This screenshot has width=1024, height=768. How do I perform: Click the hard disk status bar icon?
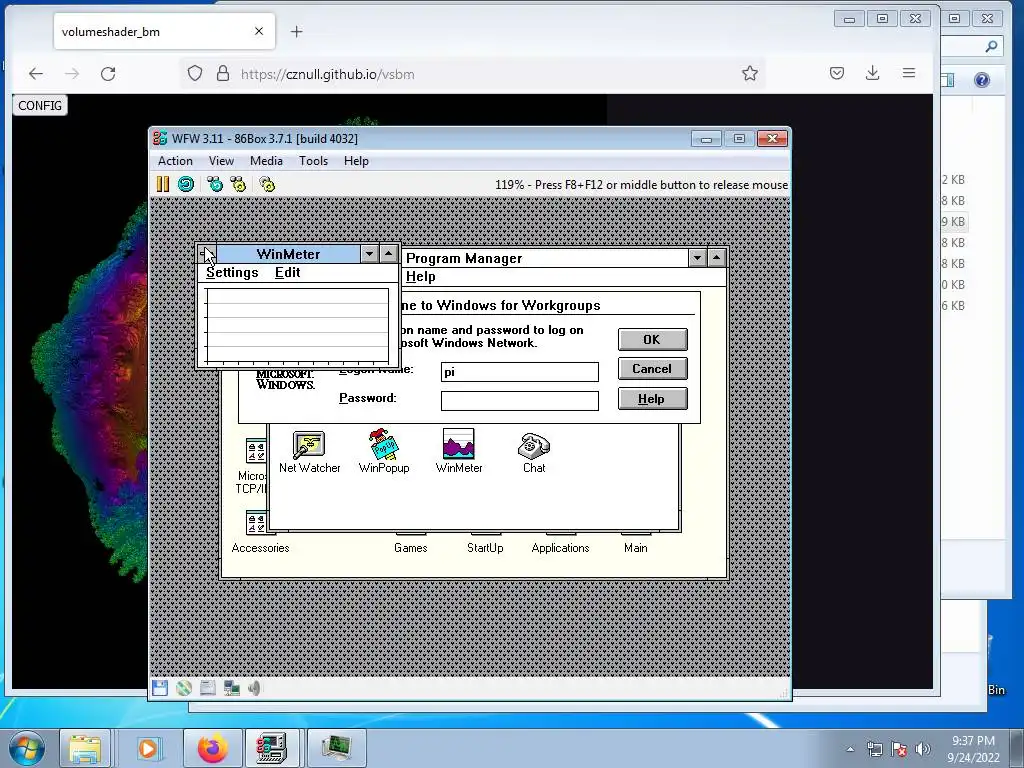point(208,688)
